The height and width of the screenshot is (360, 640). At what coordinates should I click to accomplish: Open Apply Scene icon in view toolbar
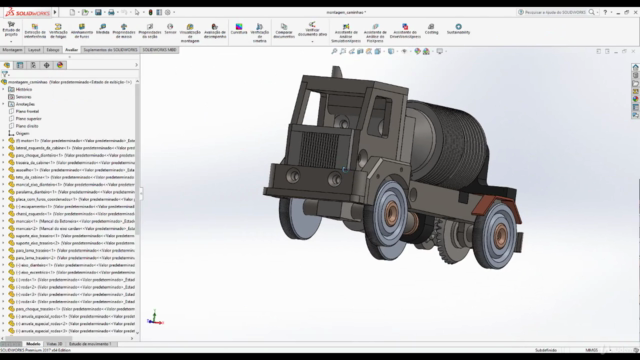[x=426, y=51]
